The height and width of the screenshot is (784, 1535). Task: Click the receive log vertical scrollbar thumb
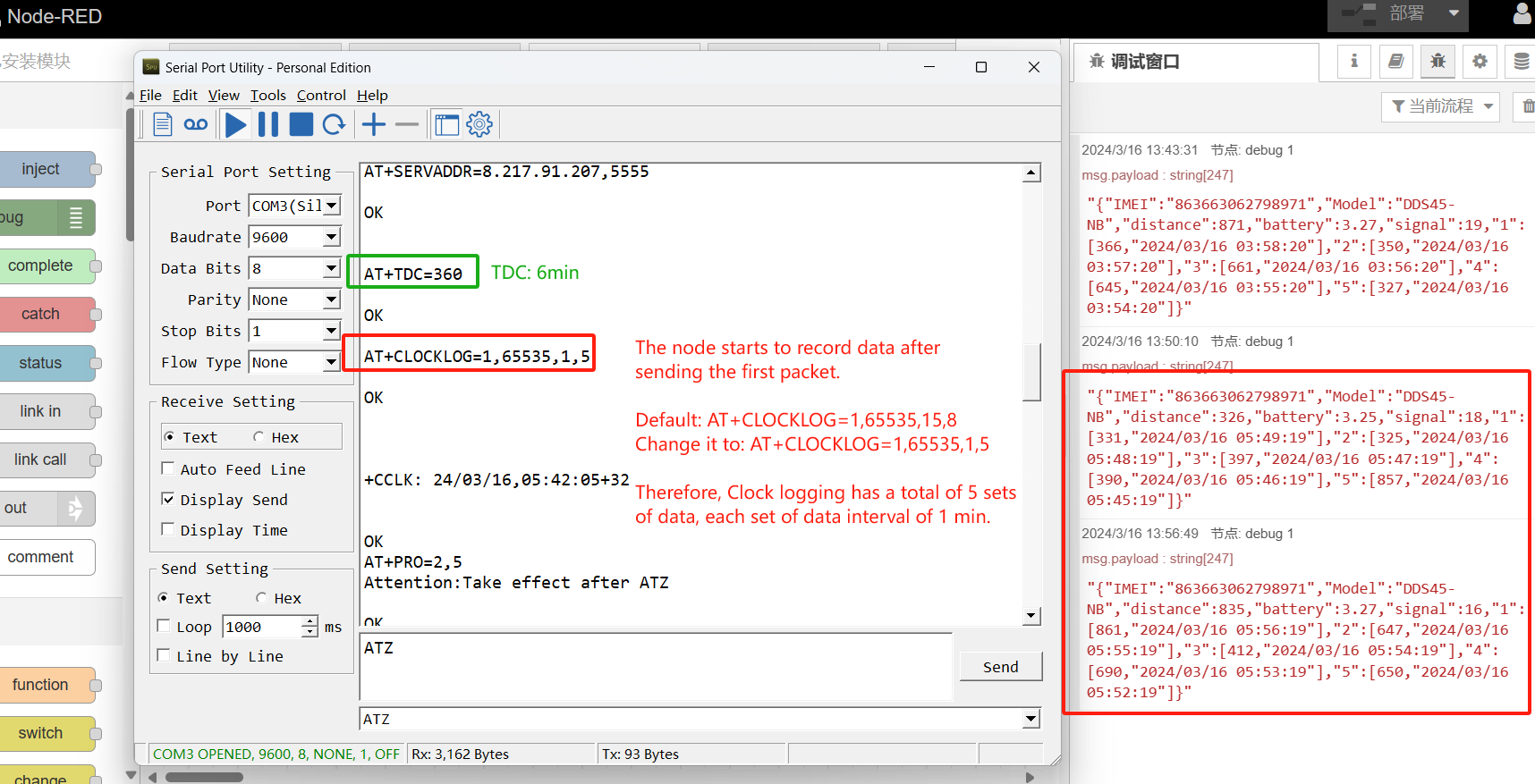(x=1031, y=373)
